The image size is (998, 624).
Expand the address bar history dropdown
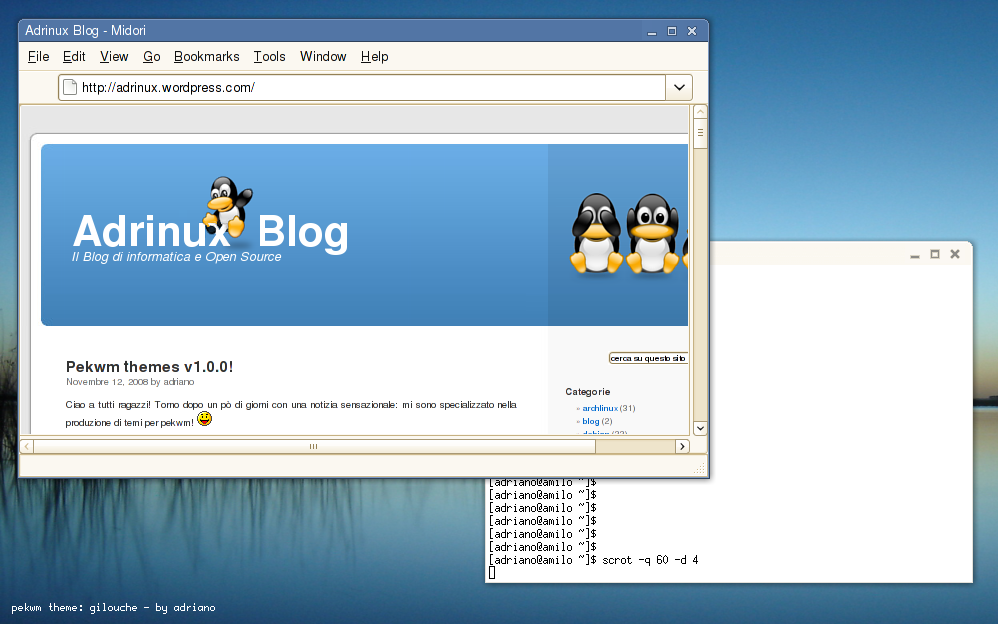point(679,87)
